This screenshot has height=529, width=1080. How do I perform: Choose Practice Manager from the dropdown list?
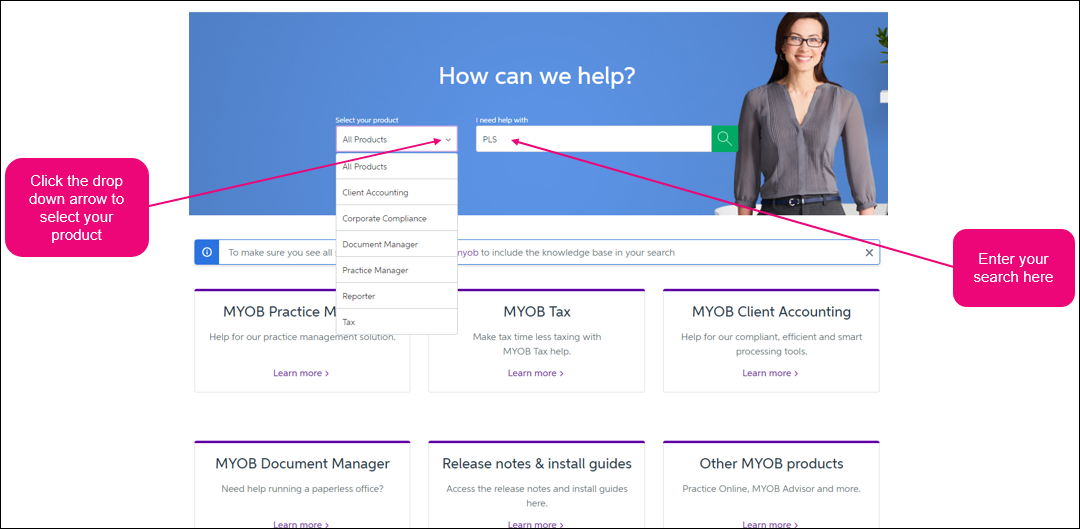pos(396,270)
